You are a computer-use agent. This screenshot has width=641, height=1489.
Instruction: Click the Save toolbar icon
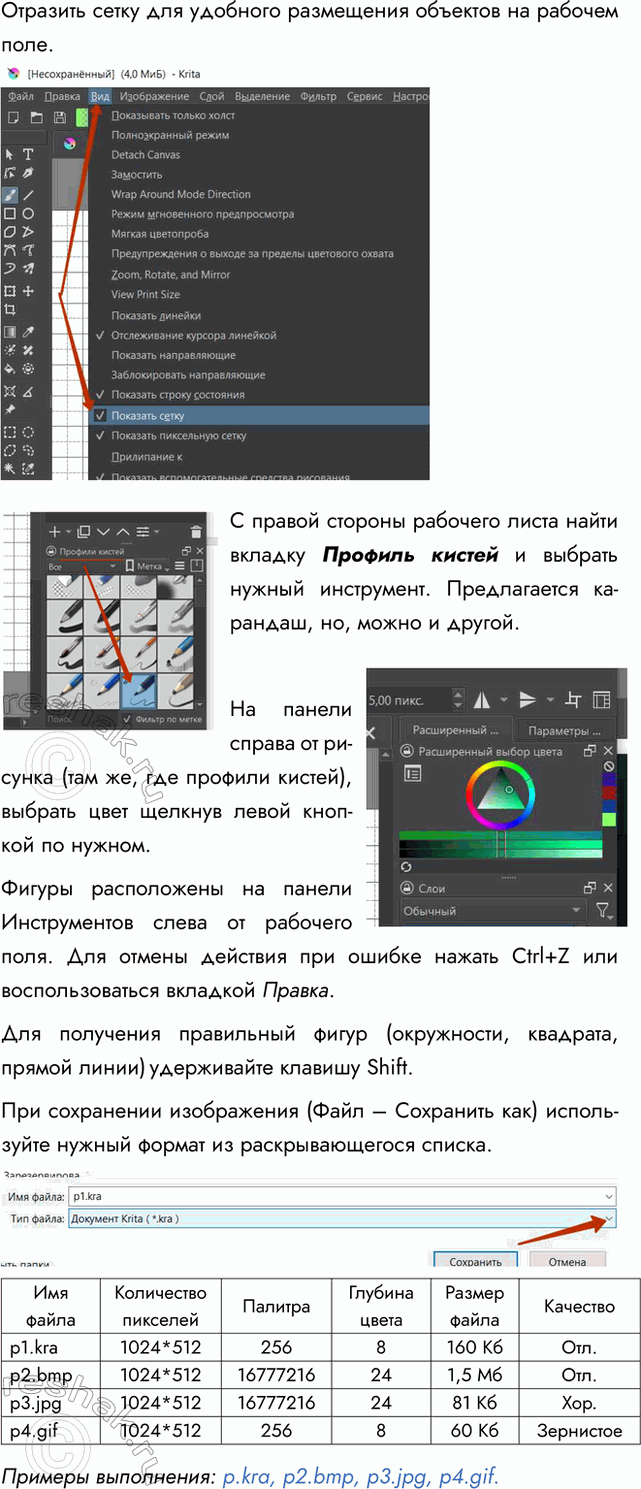tap(60, 118)
